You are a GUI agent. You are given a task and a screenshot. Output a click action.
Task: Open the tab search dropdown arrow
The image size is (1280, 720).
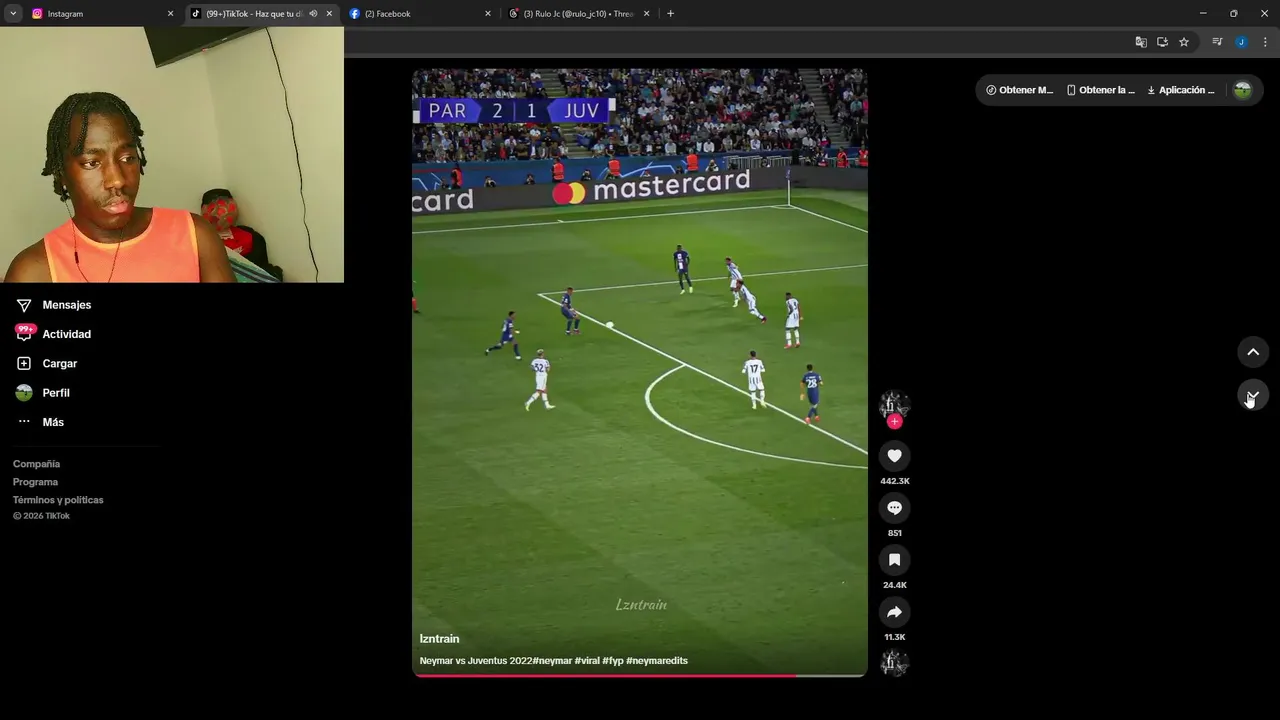(13, 14)
